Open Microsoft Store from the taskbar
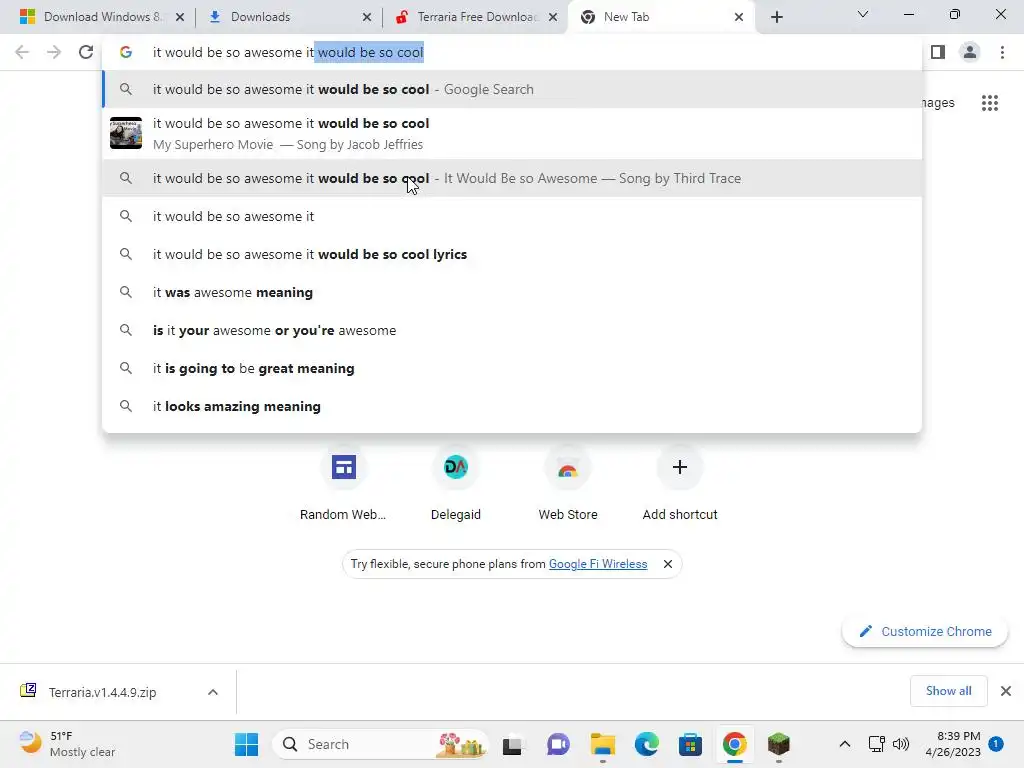Image resolution: width=1024 pixels, height=768 pixels. pos(690,744)
